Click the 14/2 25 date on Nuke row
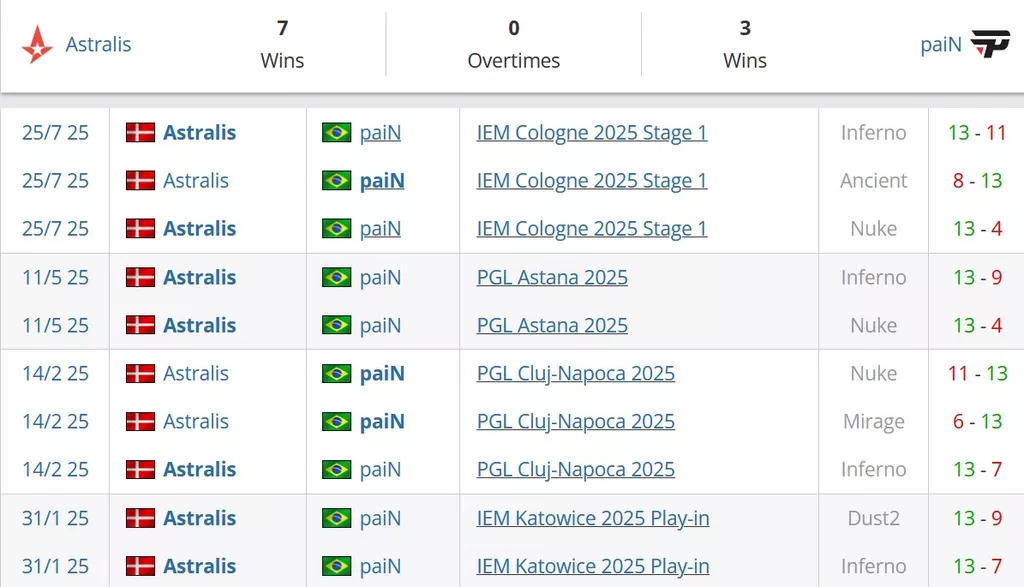Screen dimensions: 1024x587 click(x=56, y=373)
